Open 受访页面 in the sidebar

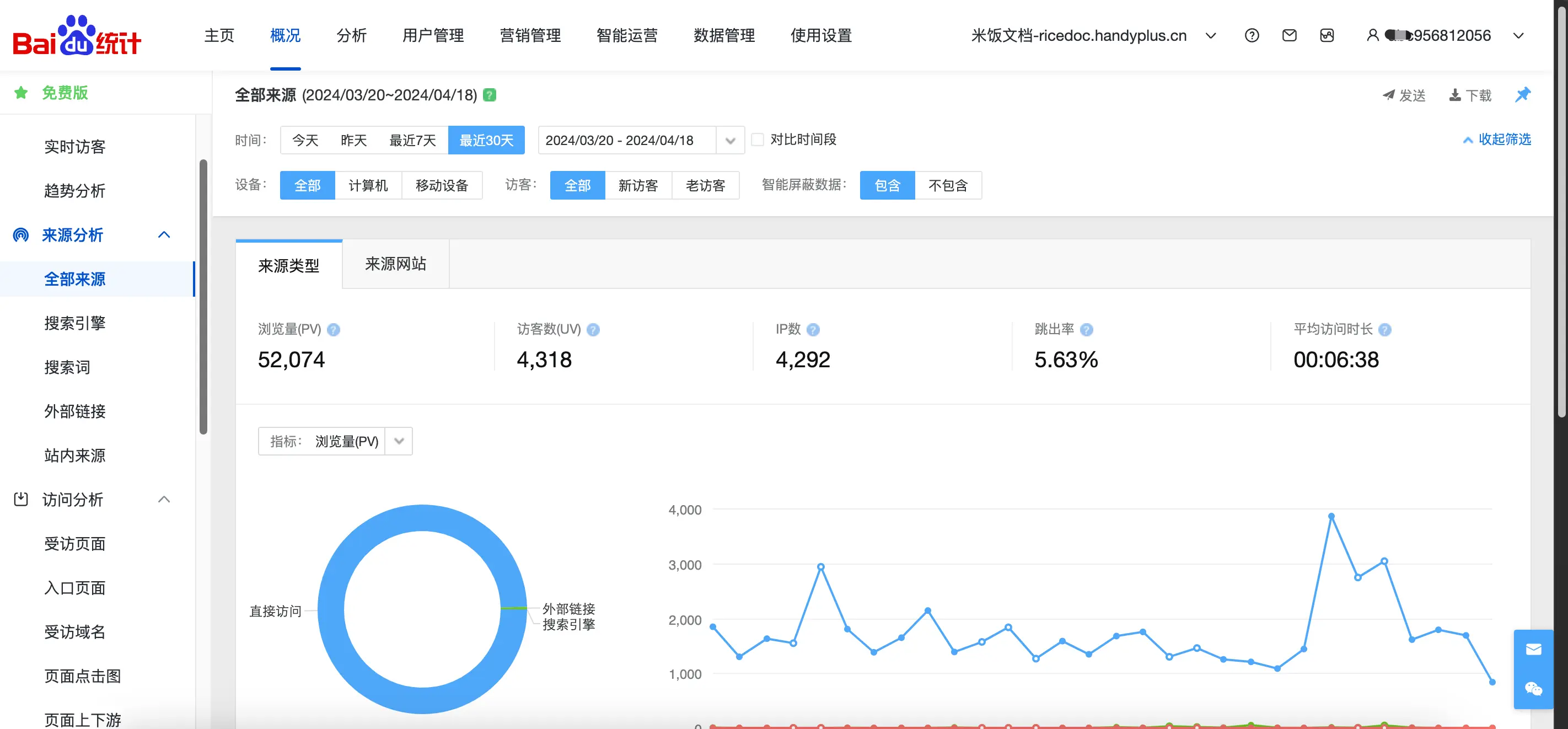pyautogui.click(x=75, y=543)
